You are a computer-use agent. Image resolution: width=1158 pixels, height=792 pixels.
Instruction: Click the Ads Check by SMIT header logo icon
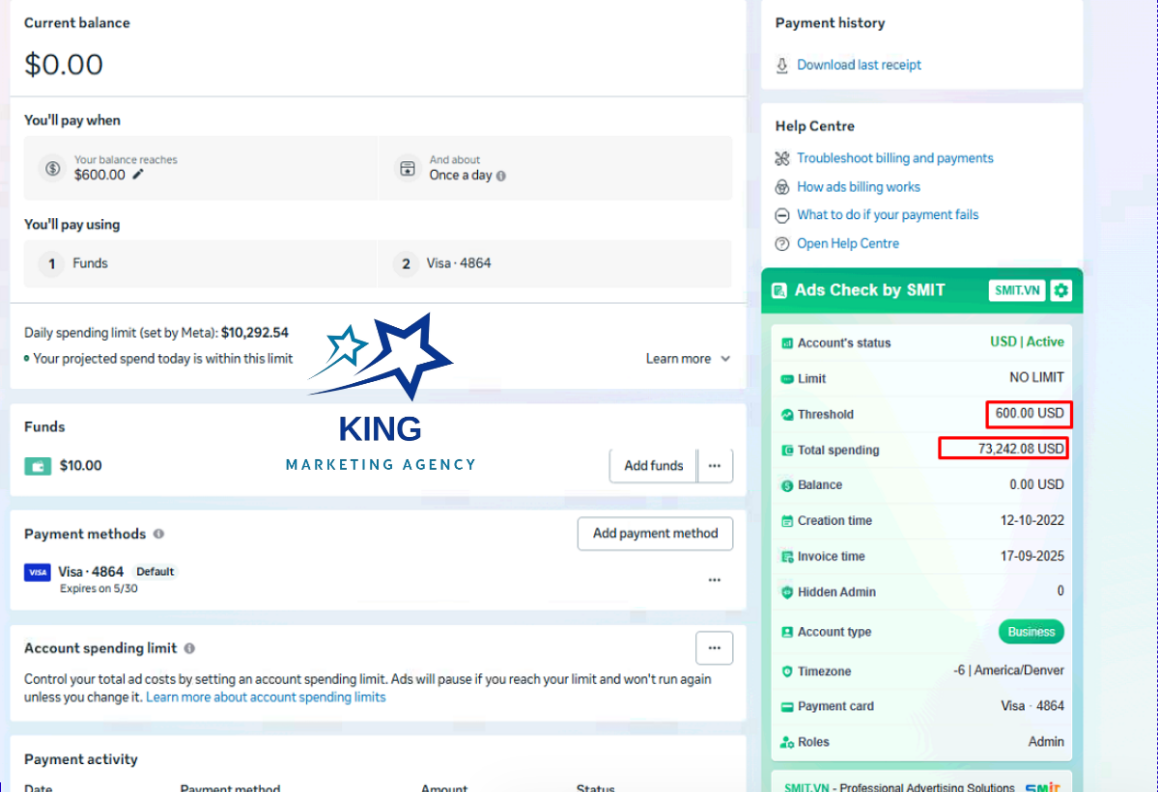(779, 290)
